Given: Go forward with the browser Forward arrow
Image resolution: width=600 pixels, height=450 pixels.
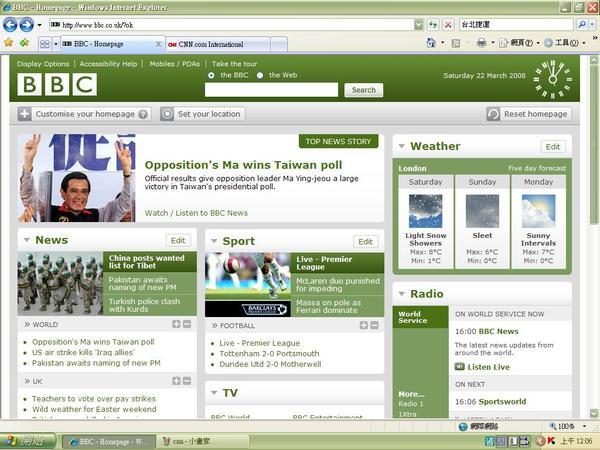Looking at the screenshot, I should click(x=26, y=25).
